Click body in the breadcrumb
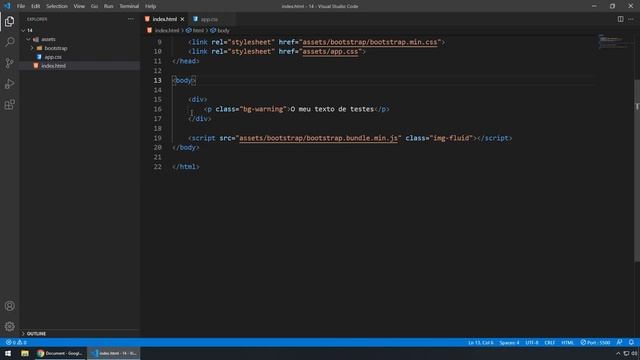This screenshot has height=360, width=640. (x=223, y=31)
